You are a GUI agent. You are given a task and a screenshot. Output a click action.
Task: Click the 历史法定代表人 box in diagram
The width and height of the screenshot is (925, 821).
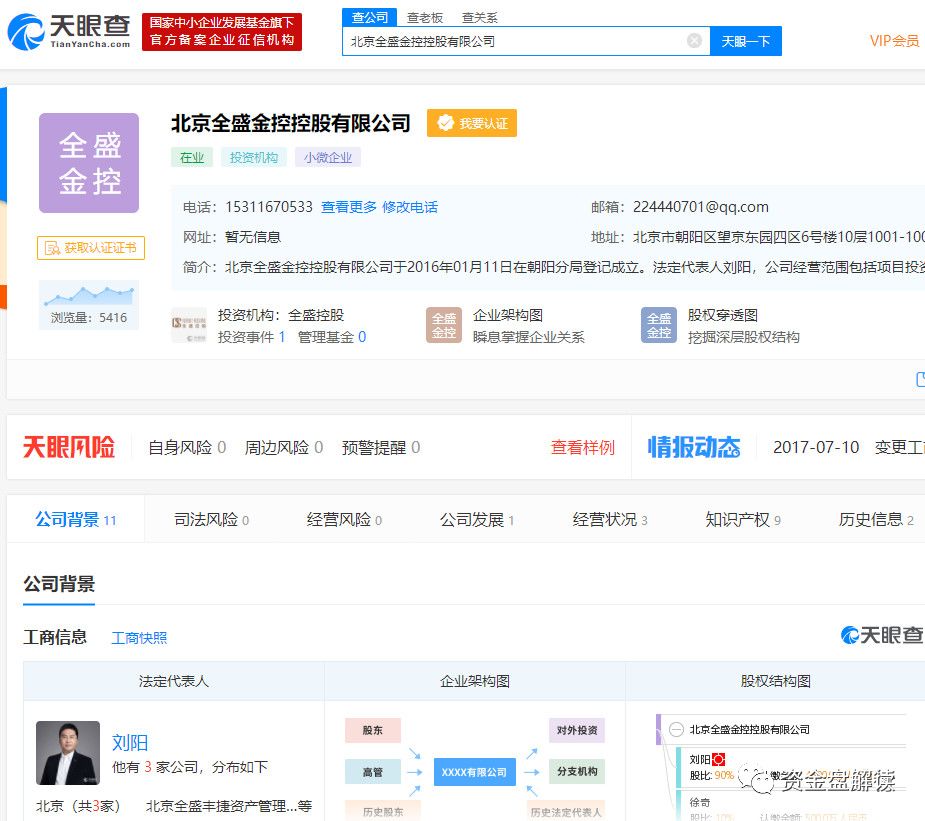566,811
